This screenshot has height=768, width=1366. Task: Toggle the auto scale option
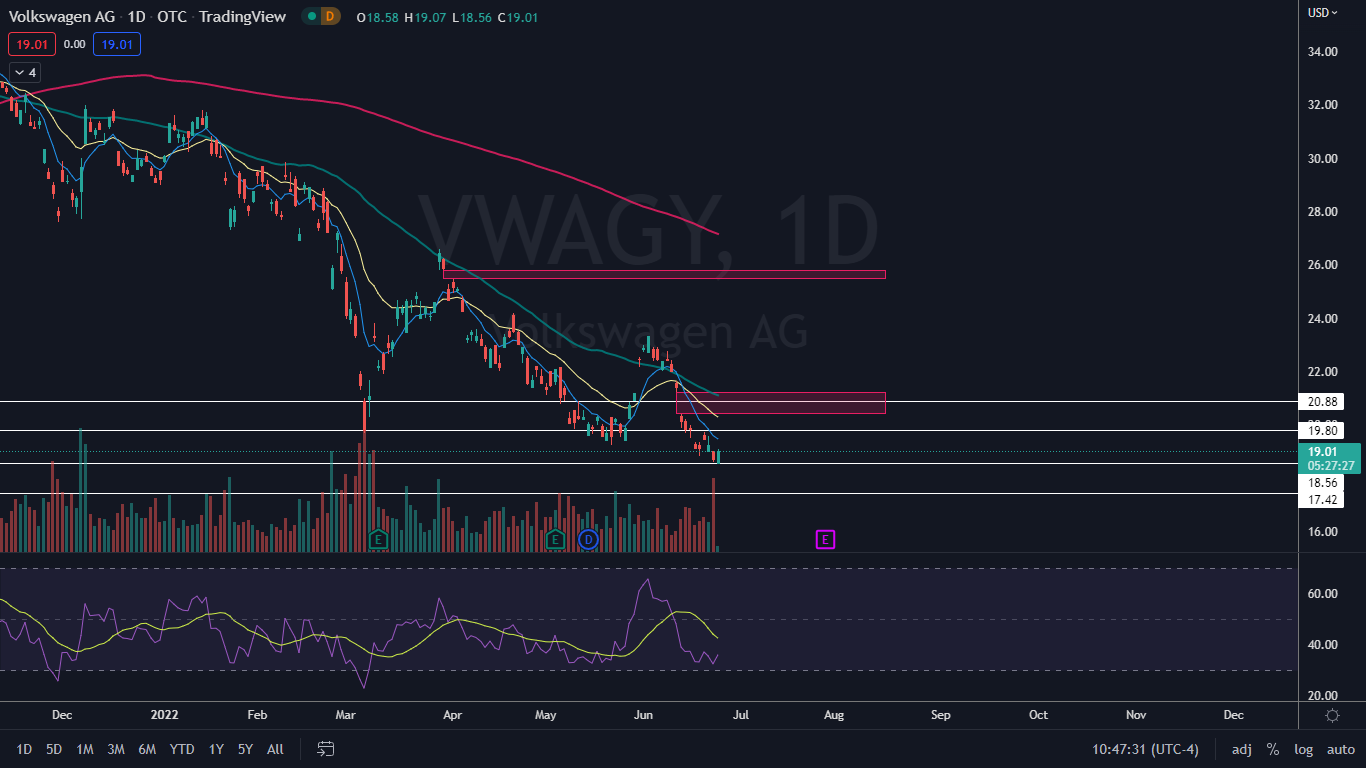coord(1340,749)
